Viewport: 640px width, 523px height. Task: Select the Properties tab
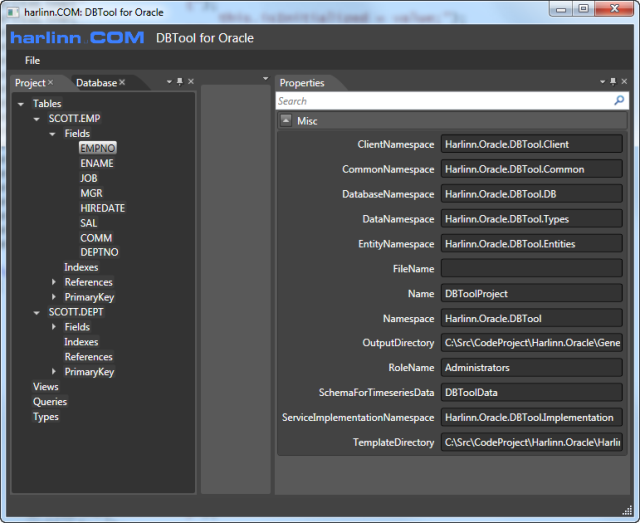[x=302, y=83]
